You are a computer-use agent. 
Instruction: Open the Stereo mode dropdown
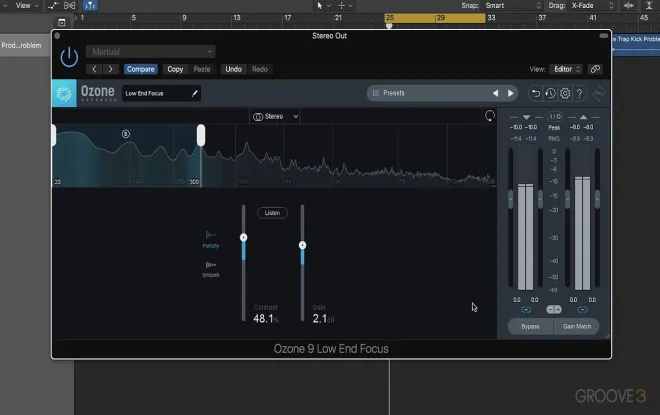275,117
